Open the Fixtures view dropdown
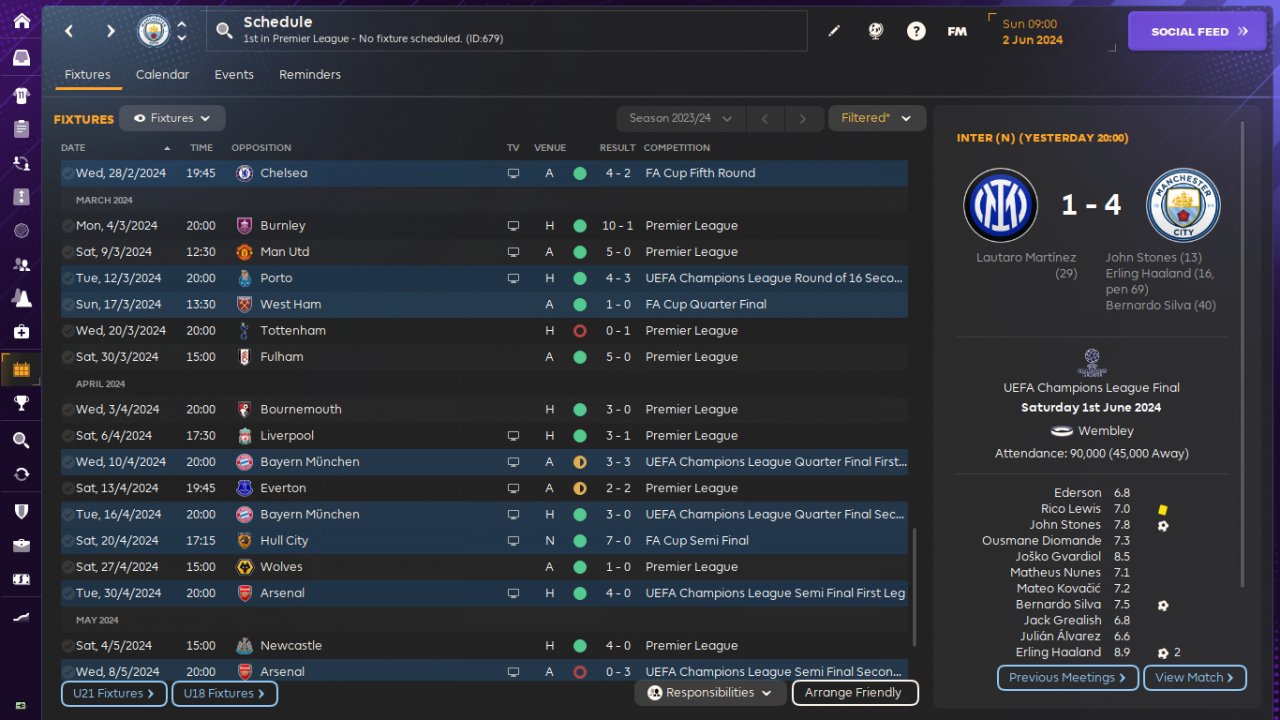The width and height of the screenshot is (1280, 720). pos(172,118)
